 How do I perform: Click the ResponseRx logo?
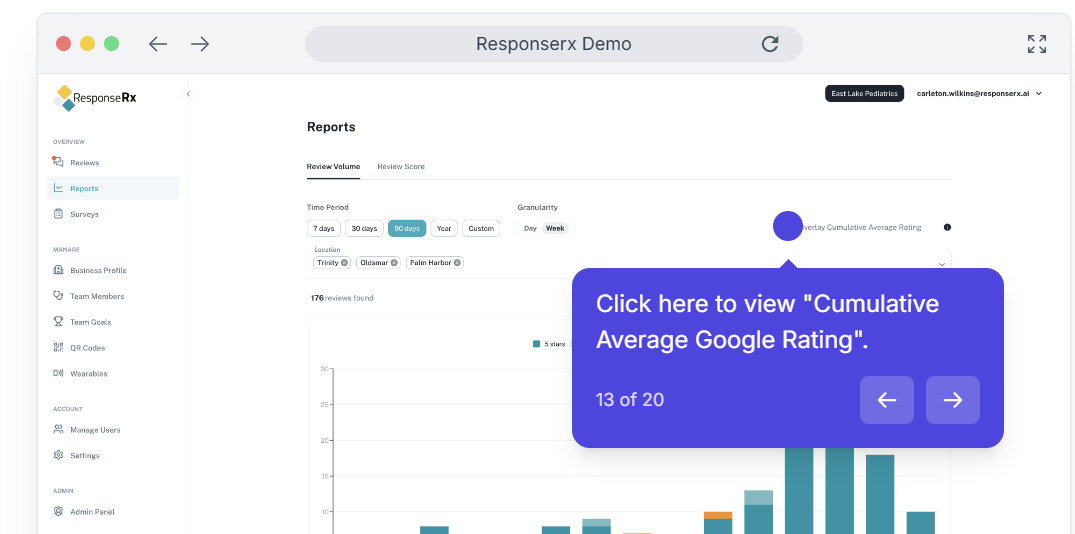point(95,98)
